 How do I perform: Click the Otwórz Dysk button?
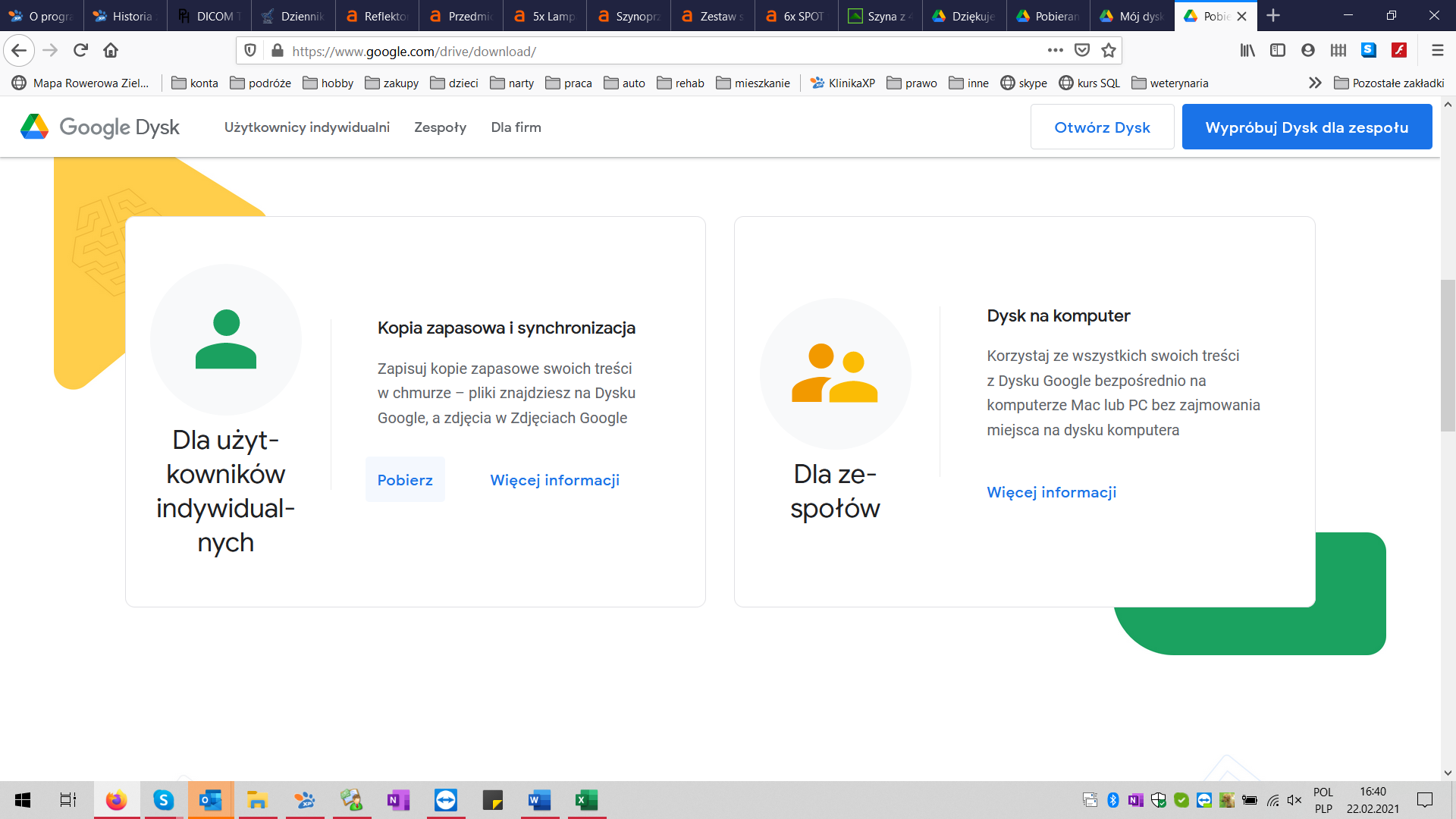(1102, 127)
